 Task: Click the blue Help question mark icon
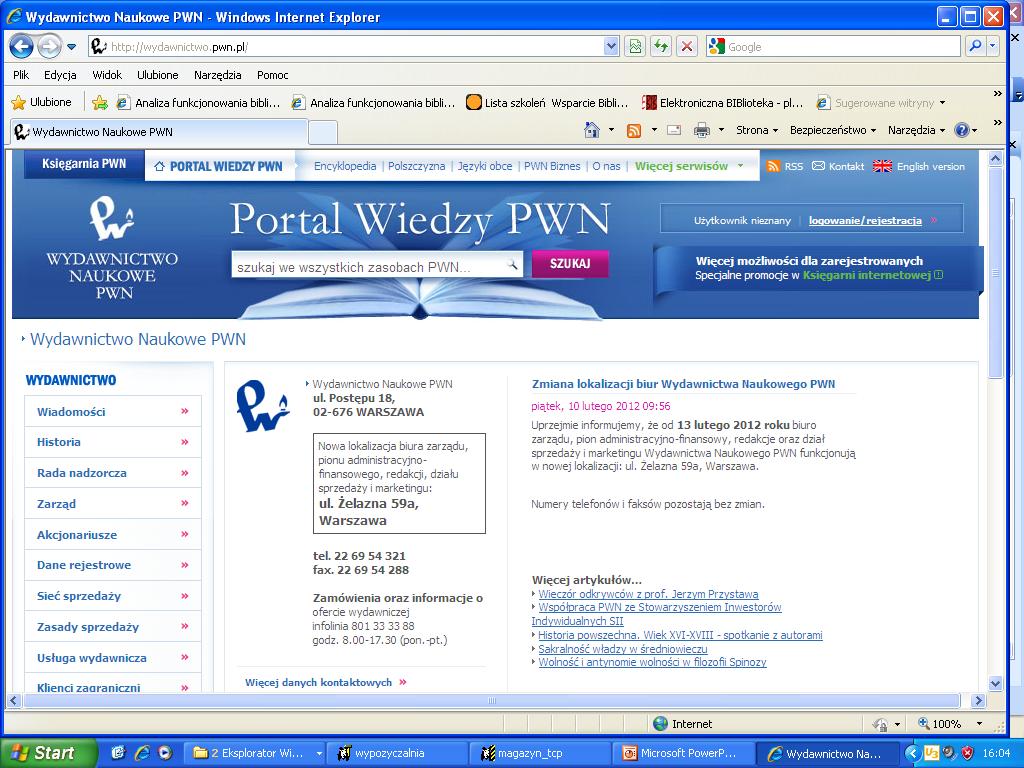pos(961,130)
